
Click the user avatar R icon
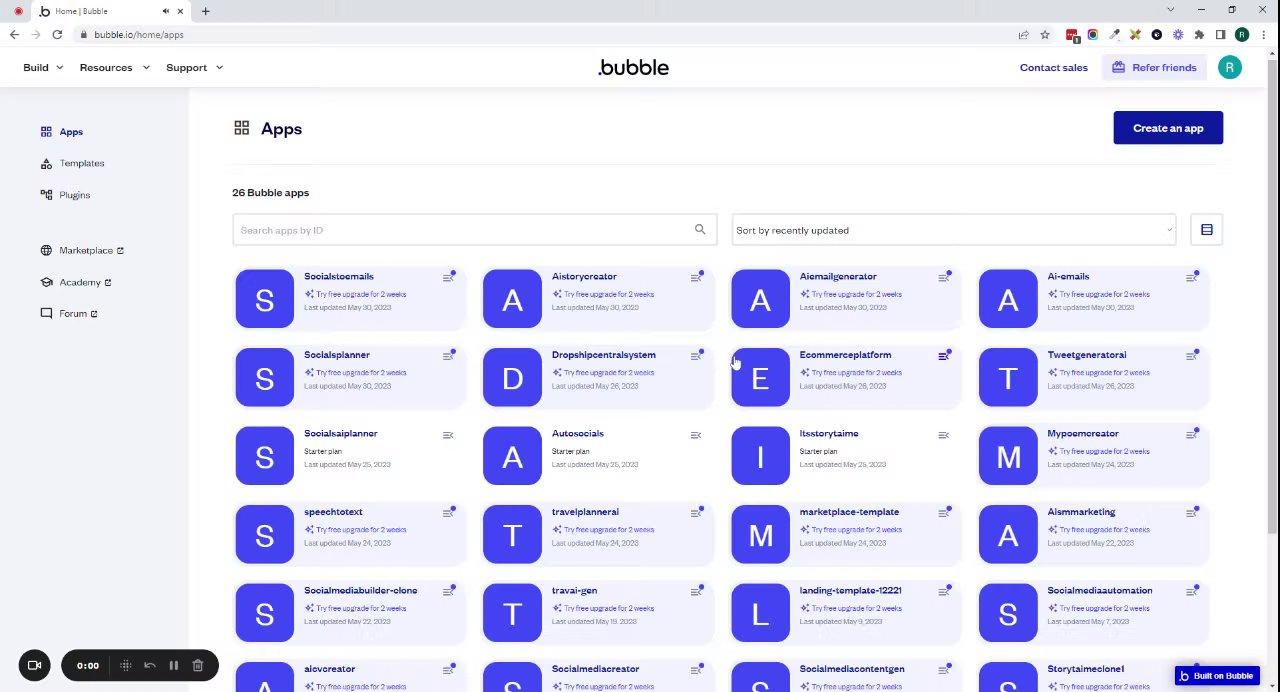click(1230, 68)
